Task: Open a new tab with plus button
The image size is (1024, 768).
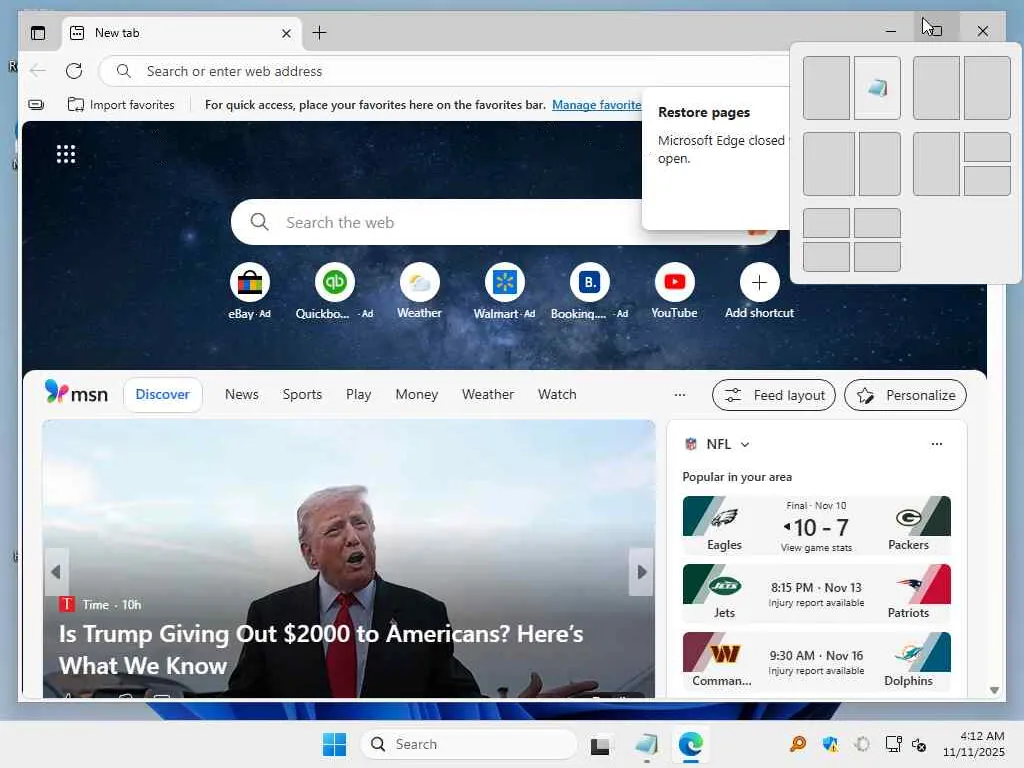Action: tap(319, 33)
